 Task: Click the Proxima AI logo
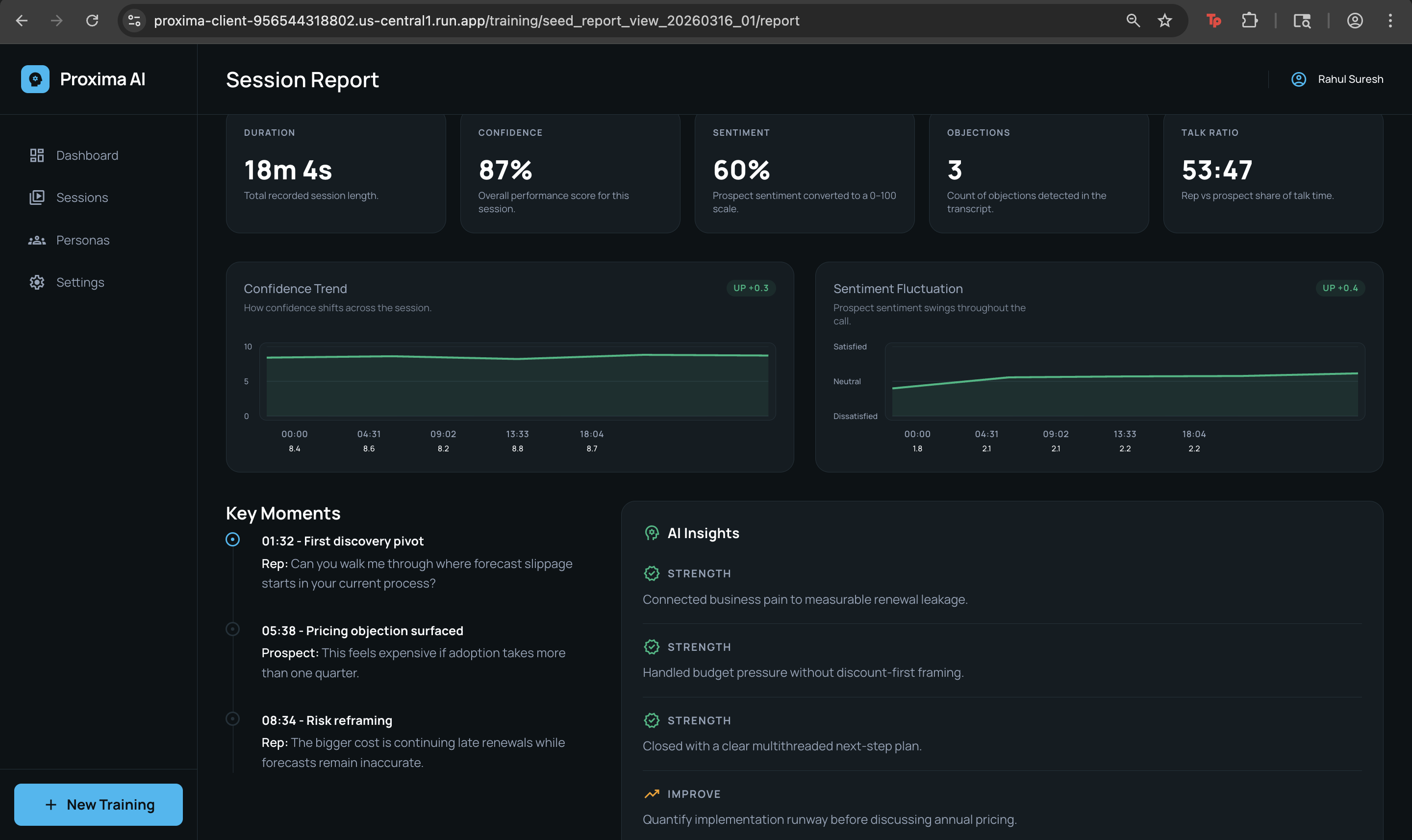[35, 79]
